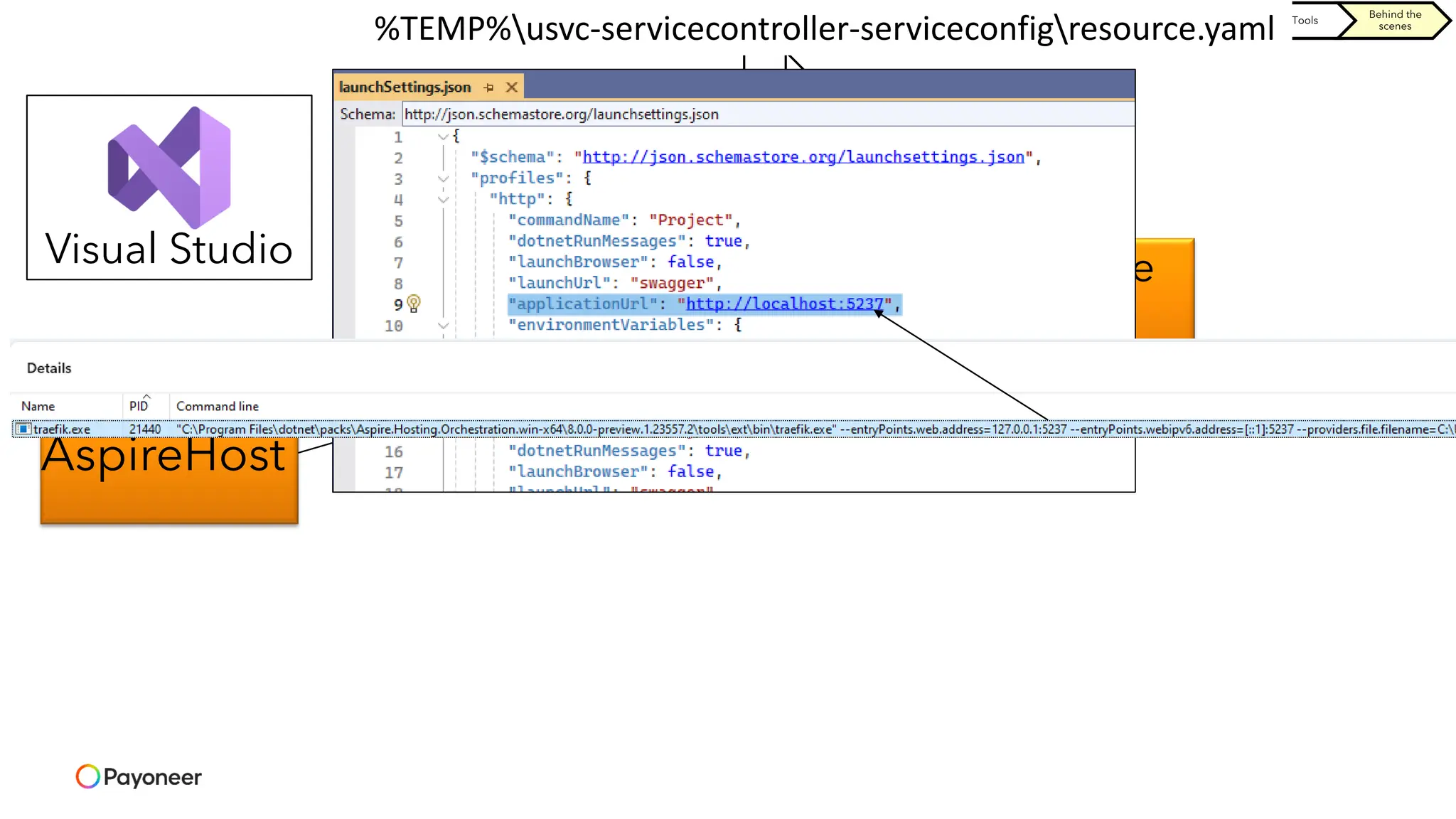Click the Schema URL input field
Viewport: 1456px width, 819px height.
click(768, 114)
